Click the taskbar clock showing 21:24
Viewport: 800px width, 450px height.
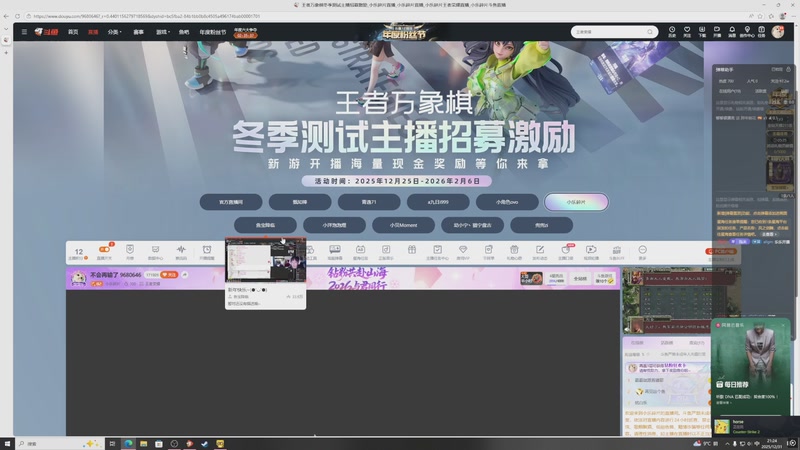[772, 443]
